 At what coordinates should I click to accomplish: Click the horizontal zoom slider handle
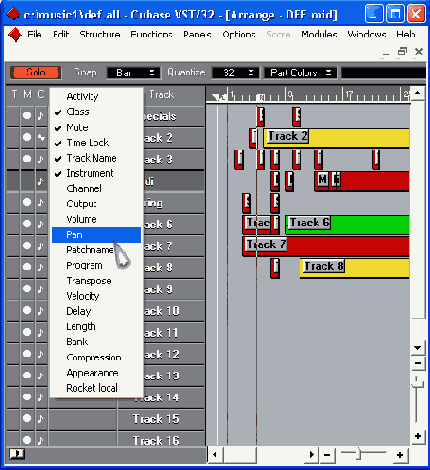pyautogui.click(x=359, y=454)
